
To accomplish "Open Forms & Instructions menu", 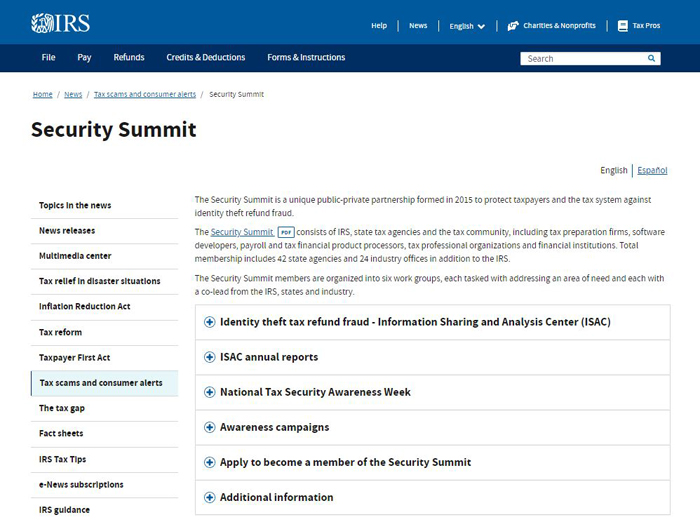I will tap(306, 57).
